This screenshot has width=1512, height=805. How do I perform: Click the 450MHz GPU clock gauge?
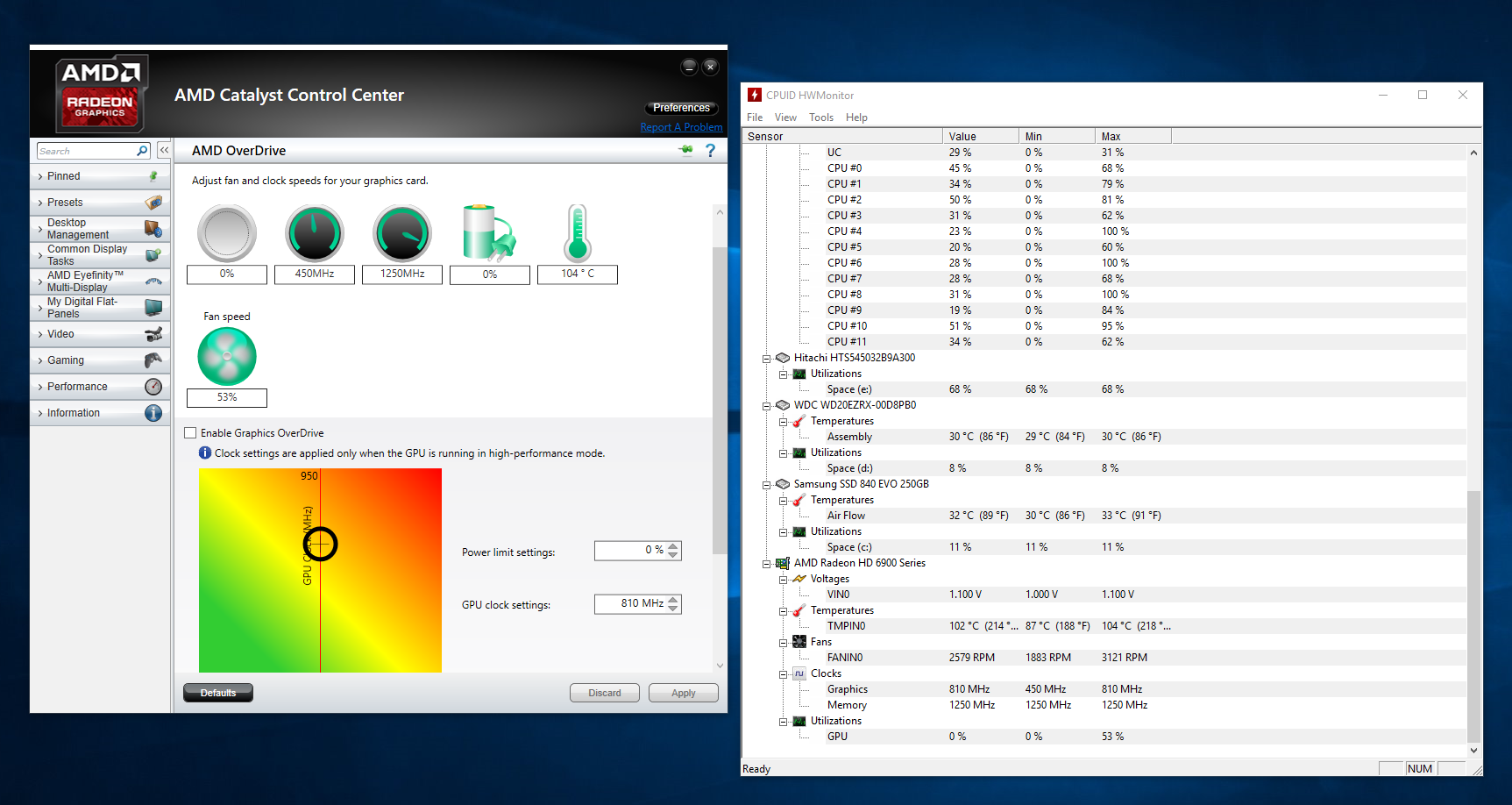(x=315, y=233)
